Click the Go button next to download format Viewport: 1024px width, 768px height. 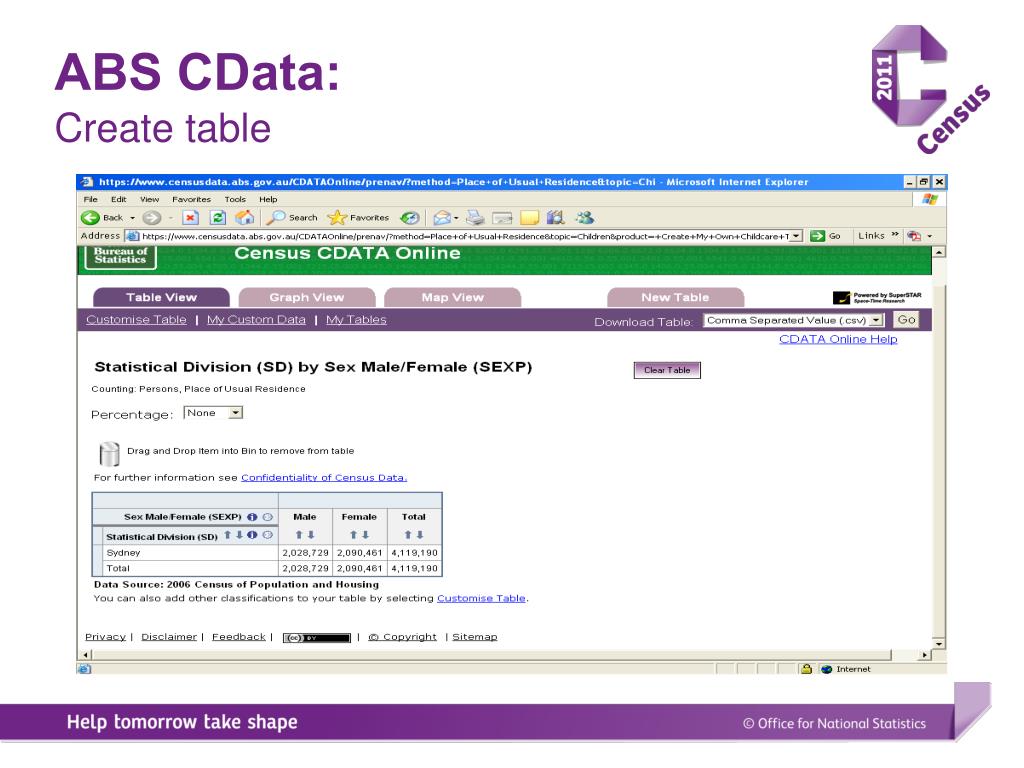tap(906, 320)
